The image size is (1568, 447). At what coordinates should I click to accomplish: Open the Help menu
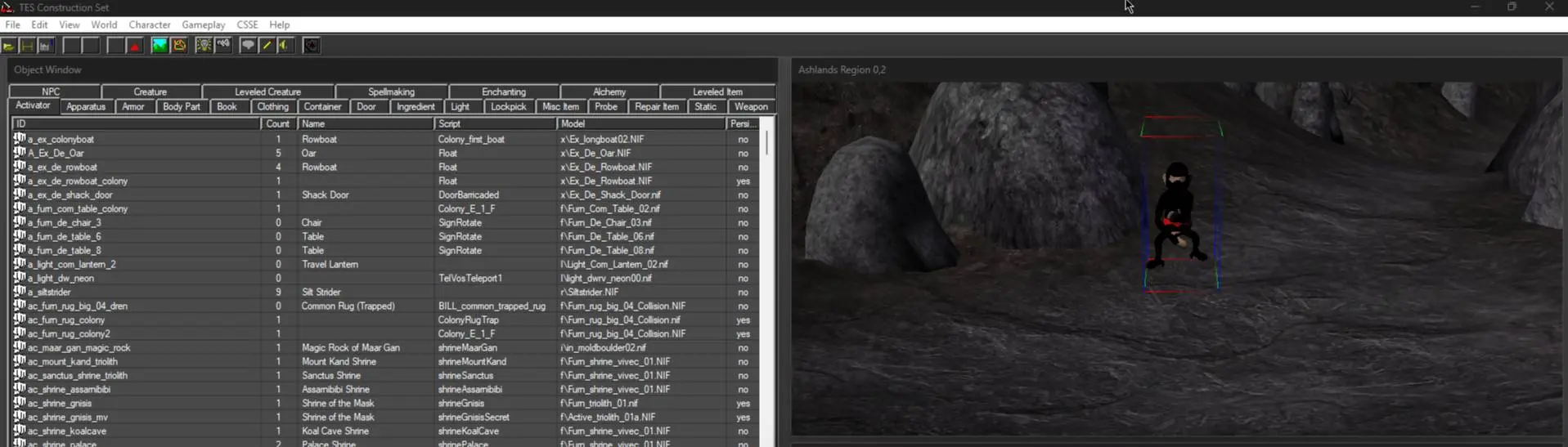pos(280,25)
